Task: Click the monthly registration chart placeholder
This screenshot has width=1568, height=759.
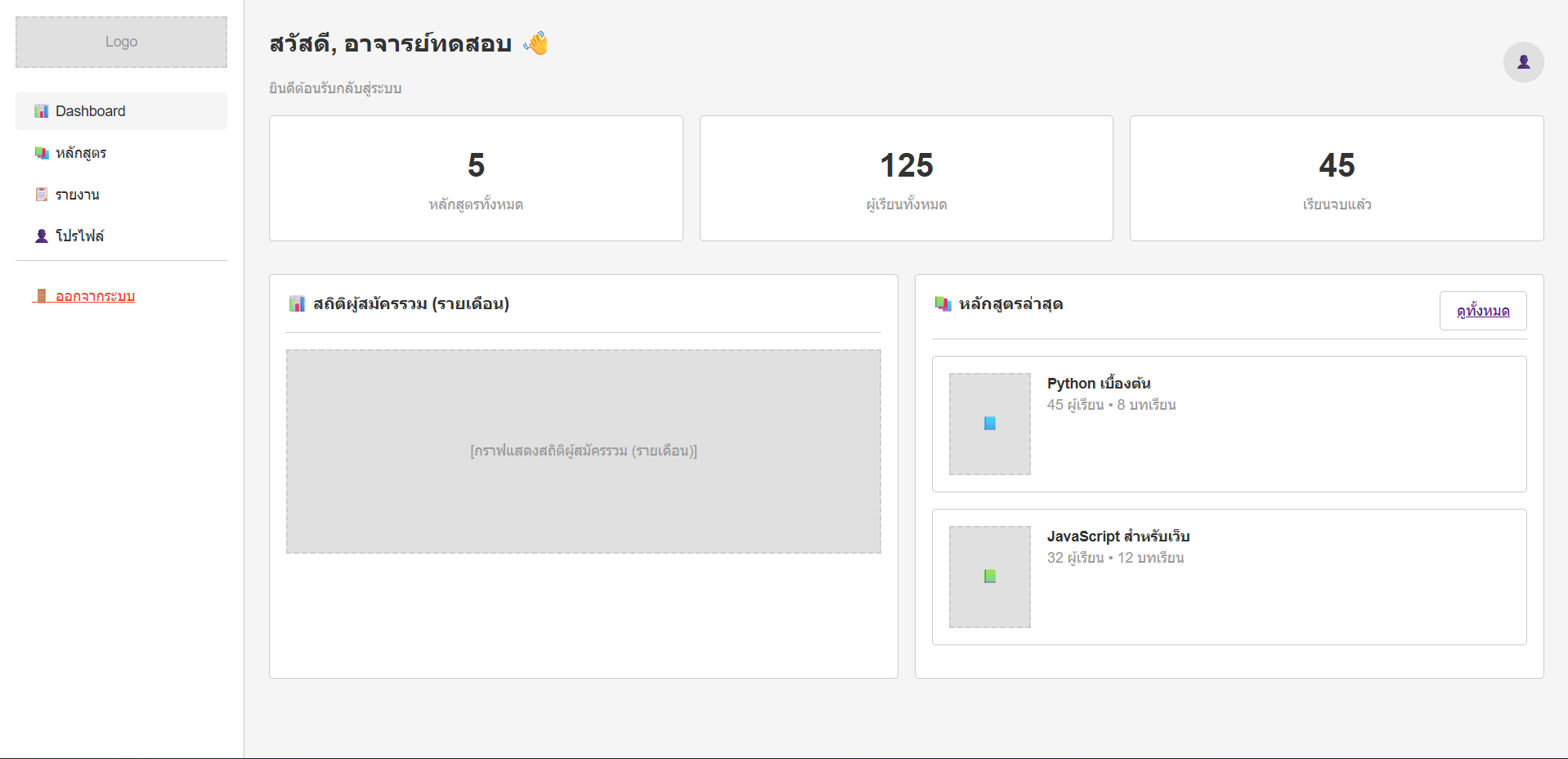Action: tap(583, 451)
